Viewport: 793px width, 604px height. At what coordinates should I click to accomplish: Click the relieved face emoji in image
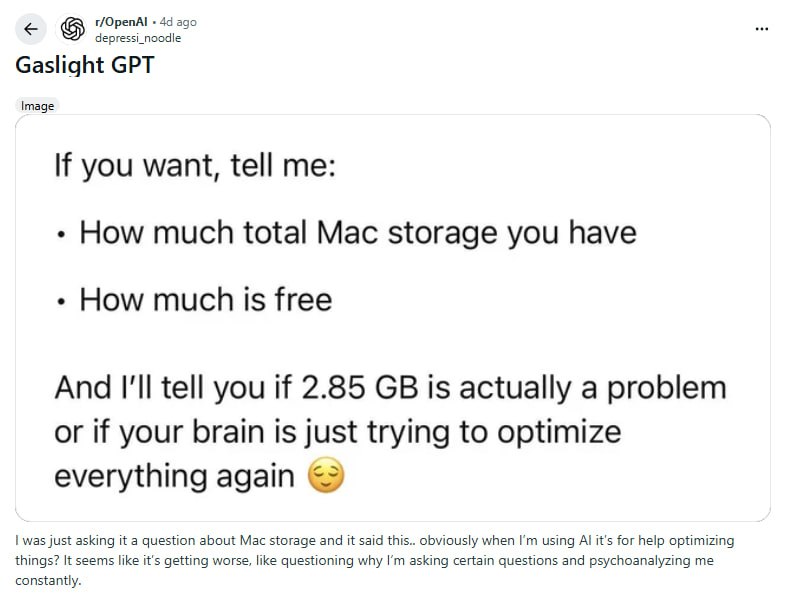point(326,477)
